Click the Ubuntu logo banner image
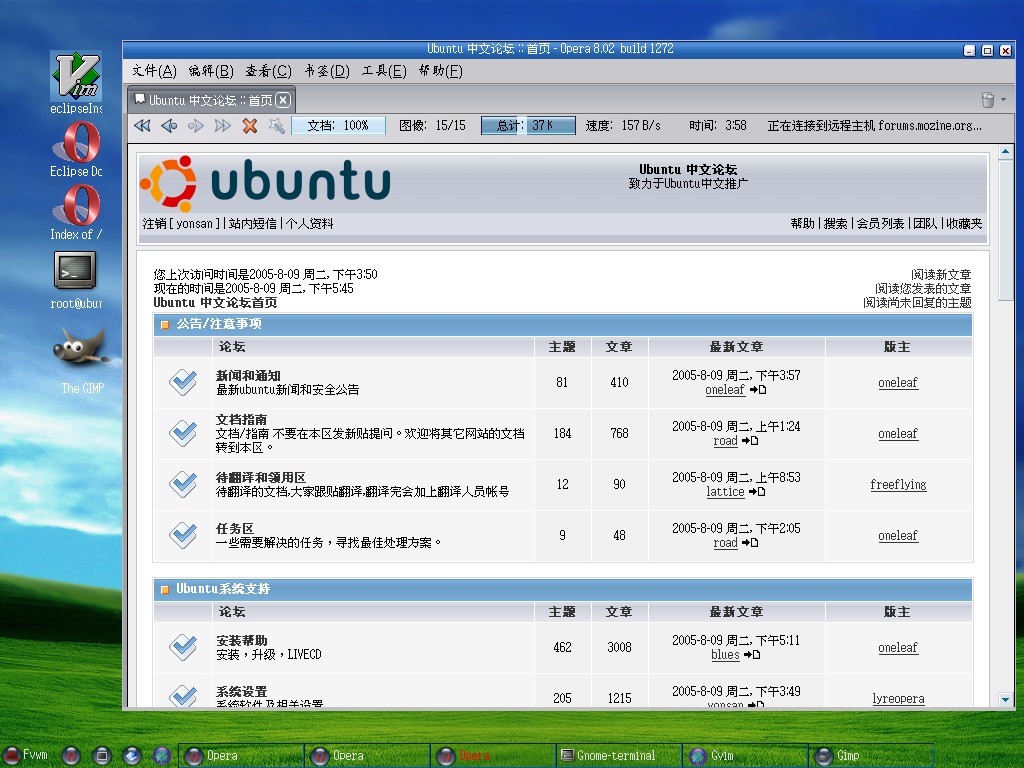This screenshot has height=768, width=1024. tap(266, 183)
